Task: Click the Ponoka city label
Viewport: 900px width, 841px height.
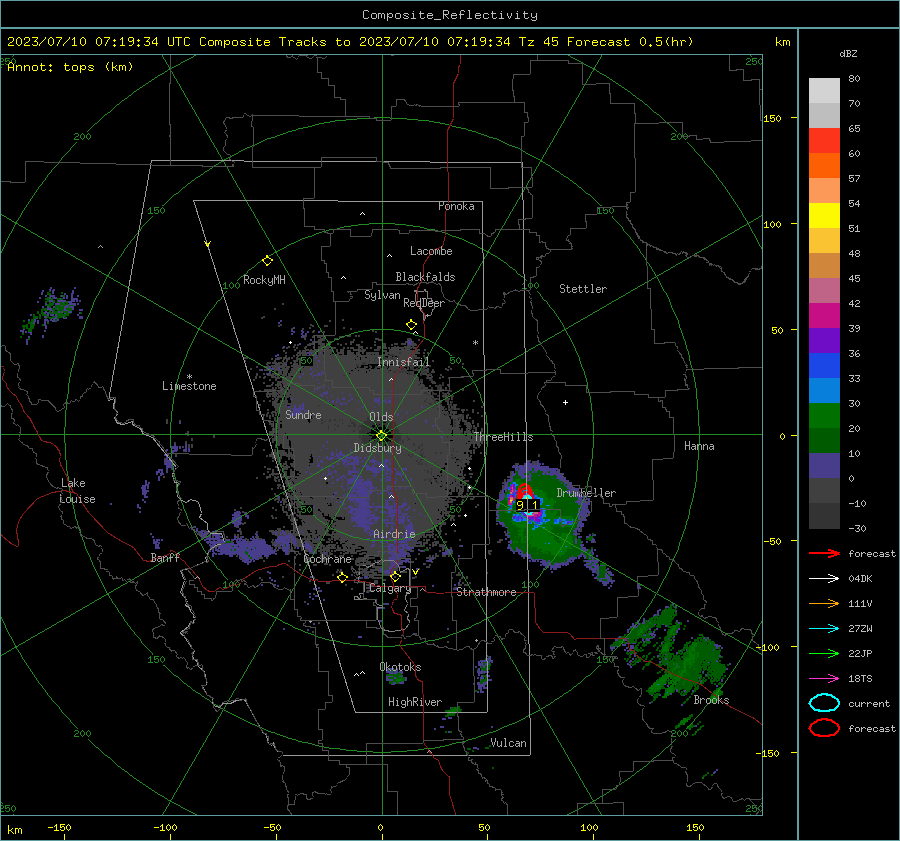Action: click(x=456, y=206)
